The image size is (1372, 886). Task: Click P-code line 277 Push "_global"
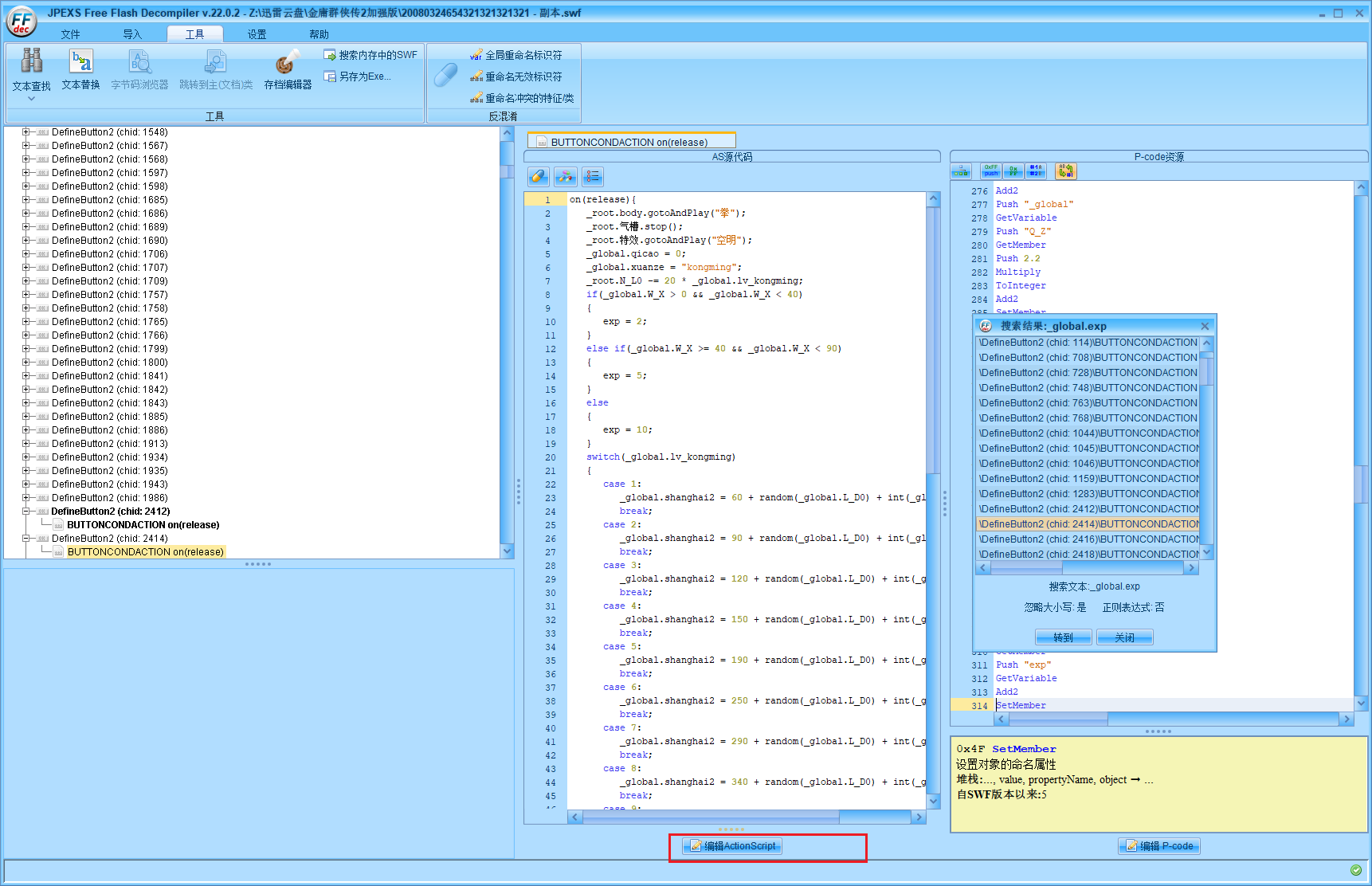(x=1034, y=205)
